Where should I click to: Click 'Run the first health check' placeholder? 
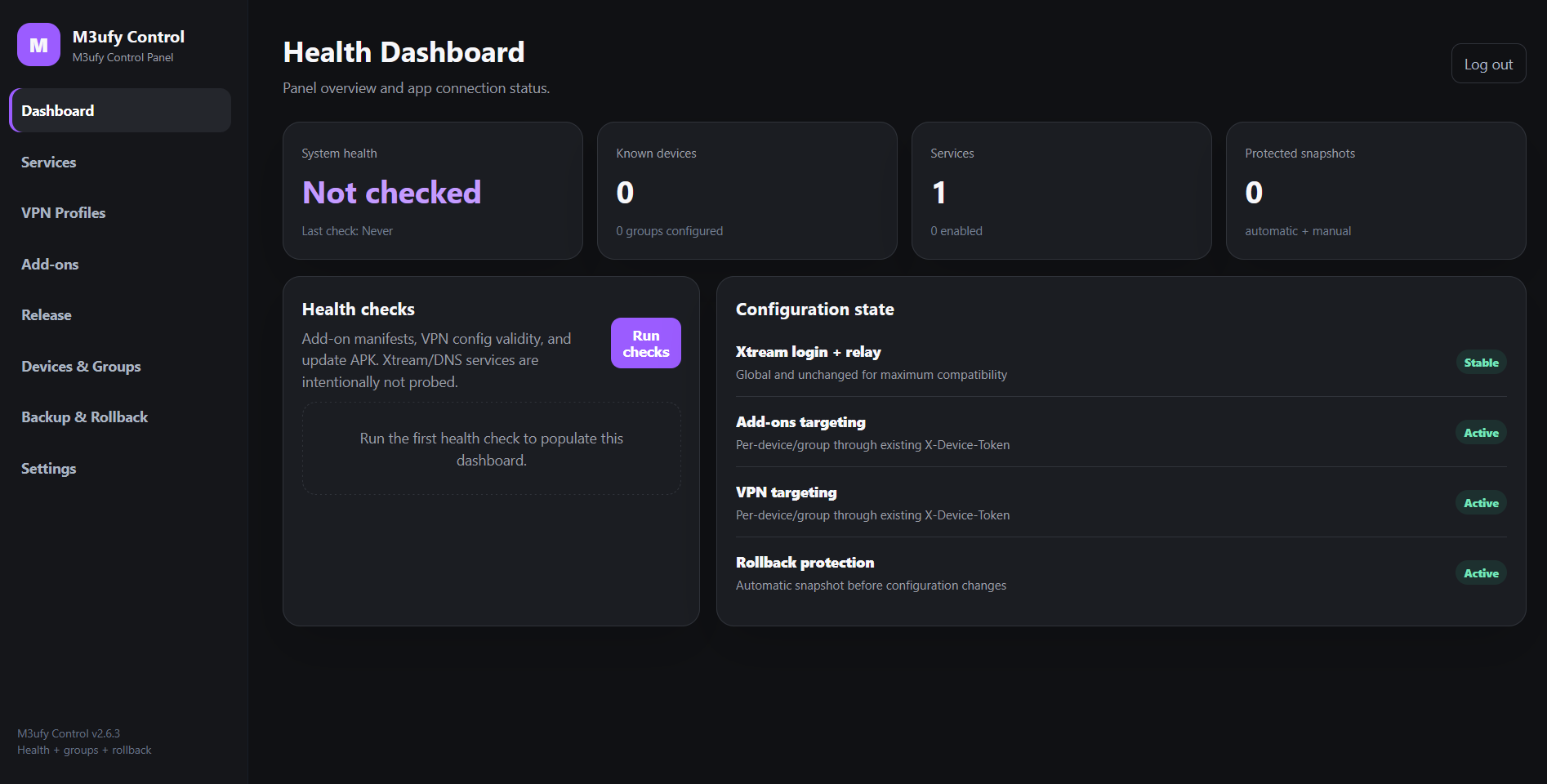coord(491,449)
